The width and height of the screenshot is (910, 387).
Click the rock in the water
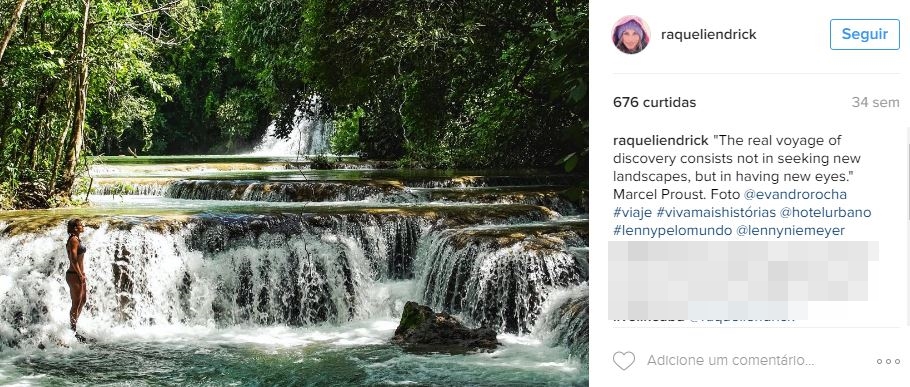coord(444,328)
